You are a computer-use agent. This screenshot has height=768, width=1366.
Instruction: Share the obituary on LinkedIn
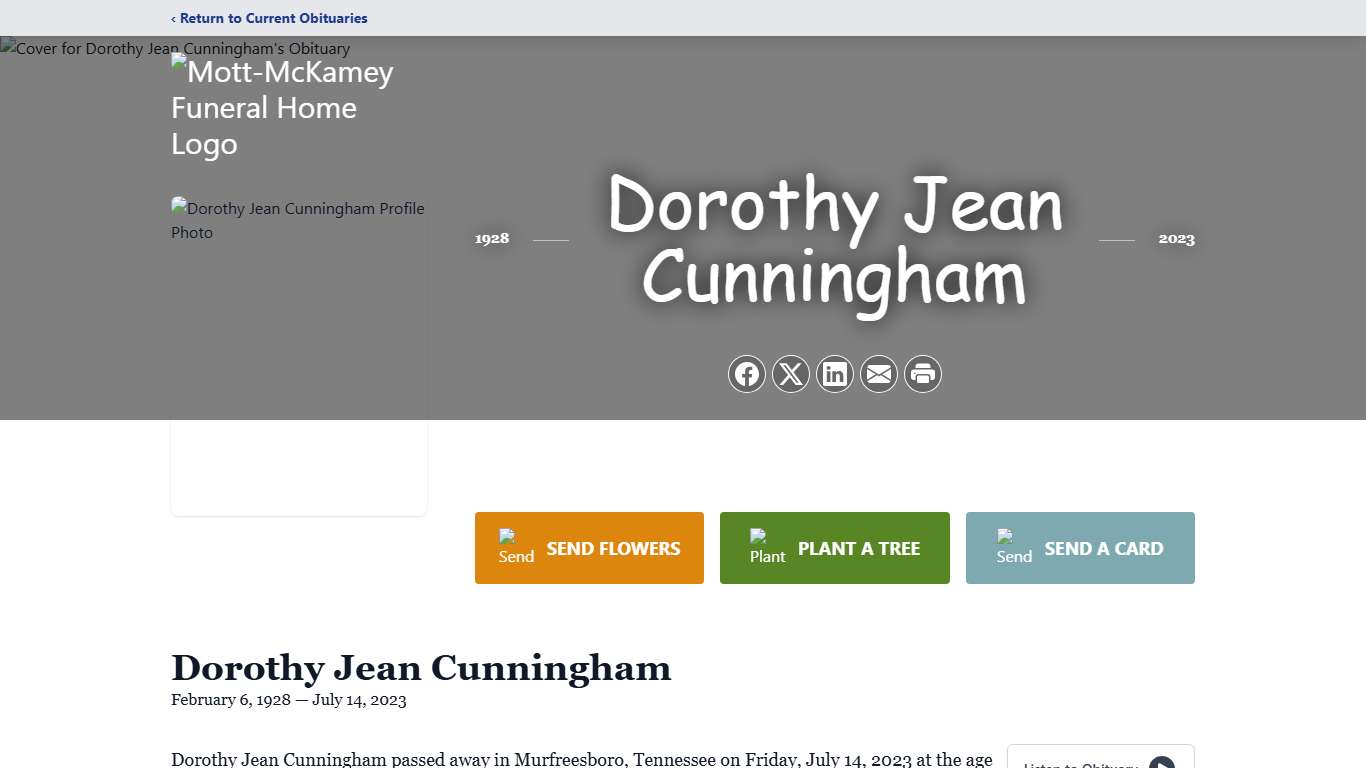click(835, 373)
